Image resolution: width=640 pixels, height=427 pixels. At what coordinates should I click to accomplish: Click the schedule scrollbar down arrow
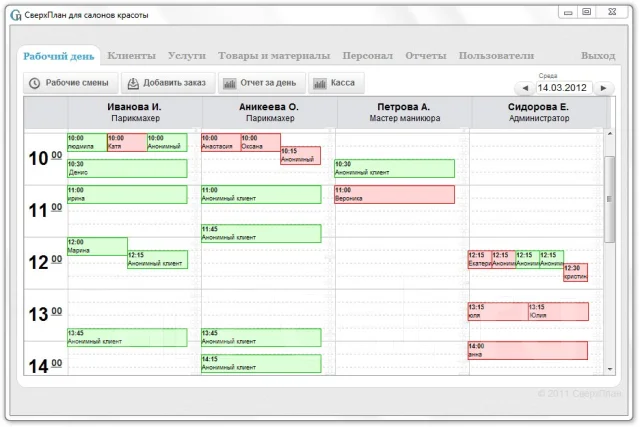point(610,369)
